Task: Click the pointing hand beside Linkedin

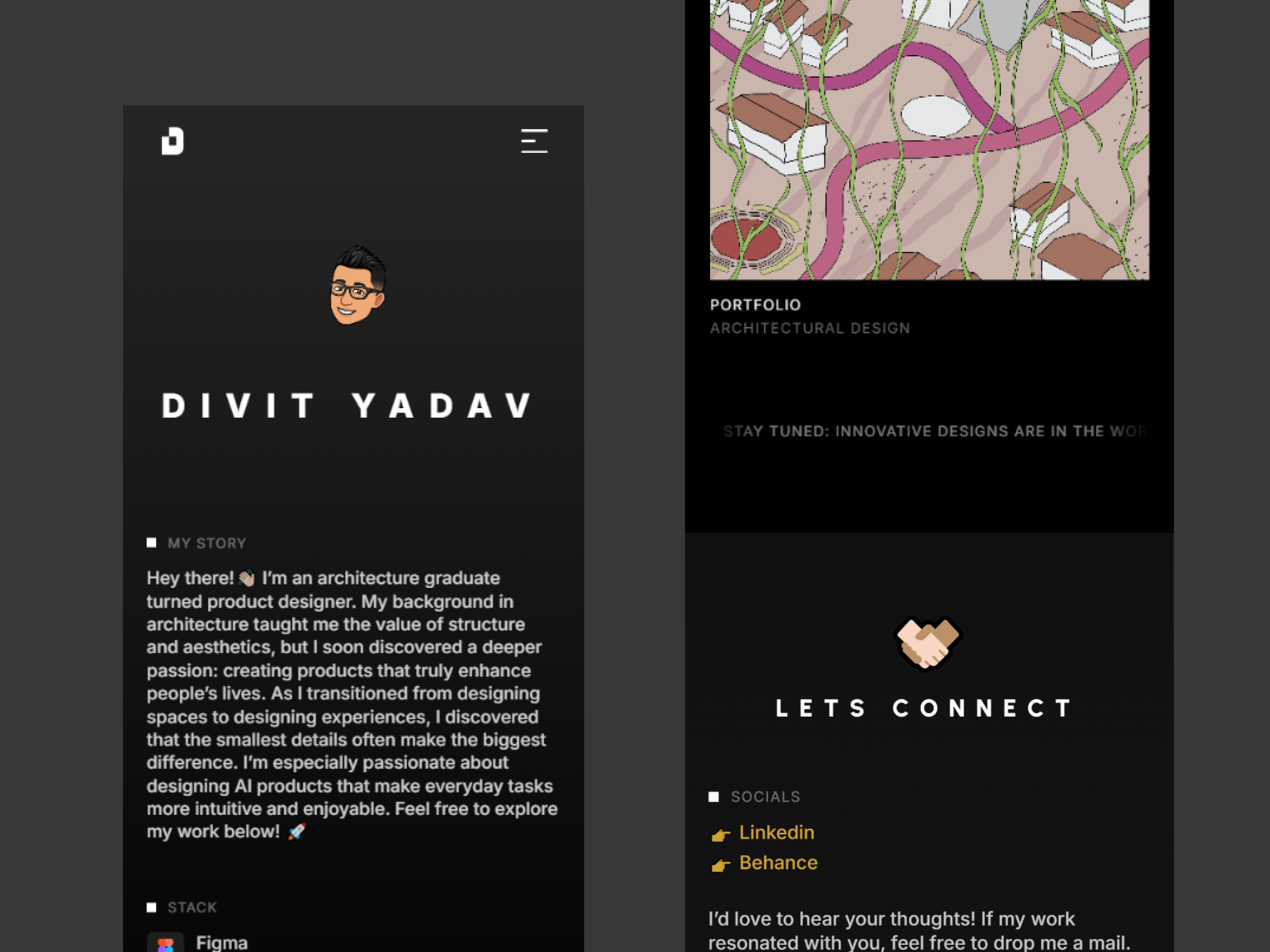Action: [x=721, y=834]
